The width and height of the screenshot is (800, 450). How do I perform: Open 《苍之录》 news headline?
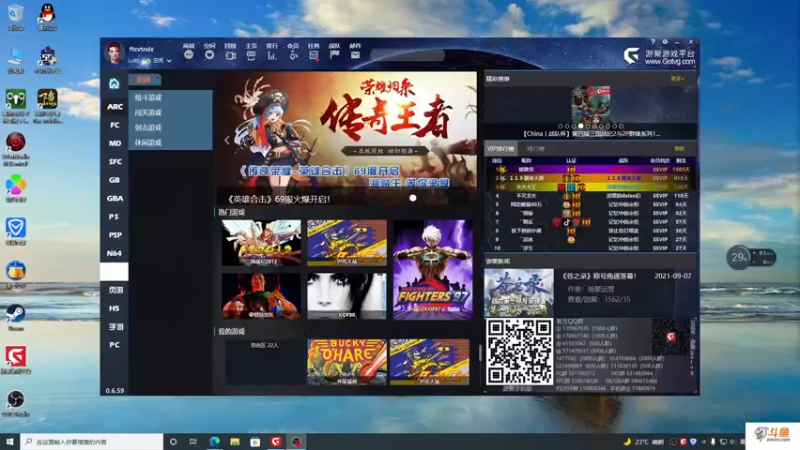click(599, 276)
